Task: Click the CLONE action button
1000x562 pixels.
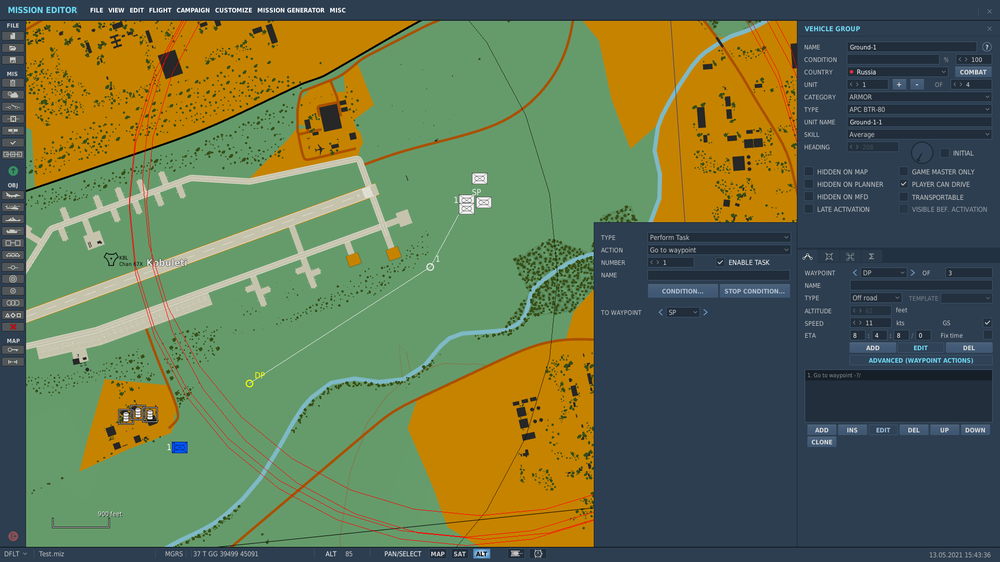Action: coord(821,442)
